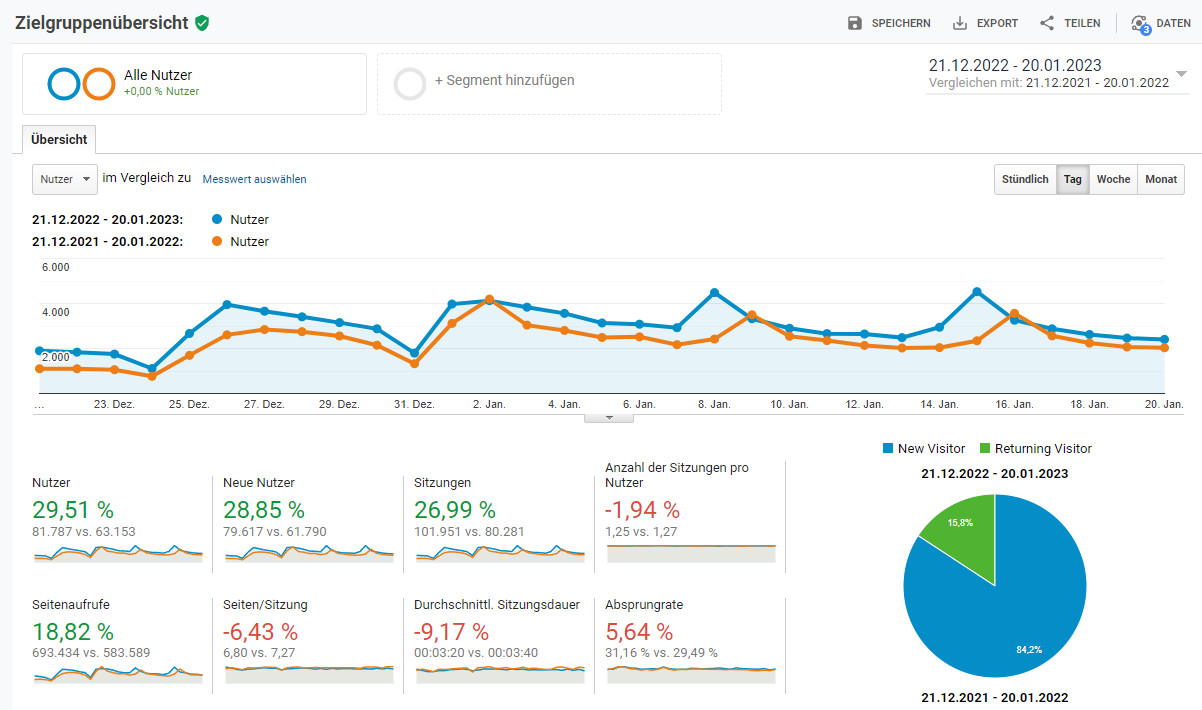This screenshot has width=1202, height=710.
Task: Click + Segment hinzufügen
Action: [504, 80]
